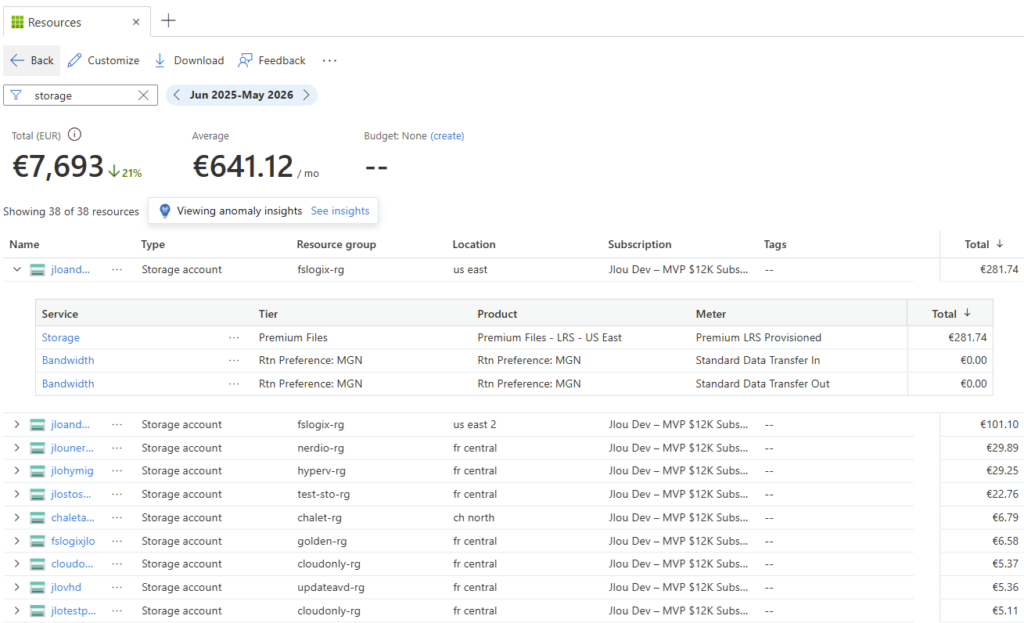Open ellipsis menu for jloand us east row
1024x623 pixels.
pos(117,269)
